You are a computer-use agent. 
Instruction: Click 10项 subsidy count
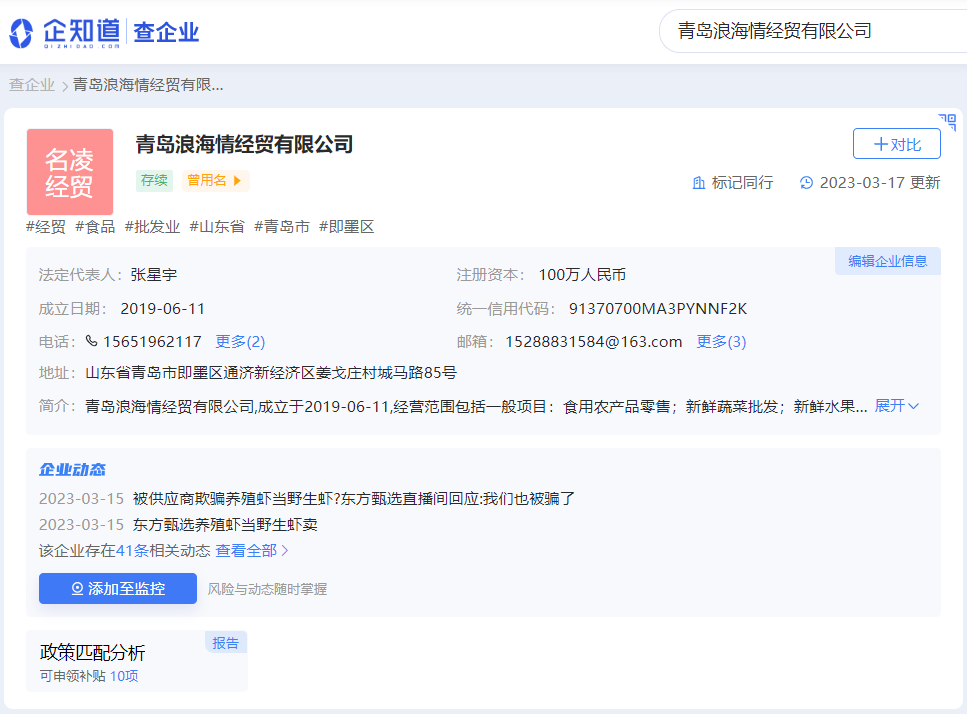[124, 676]
